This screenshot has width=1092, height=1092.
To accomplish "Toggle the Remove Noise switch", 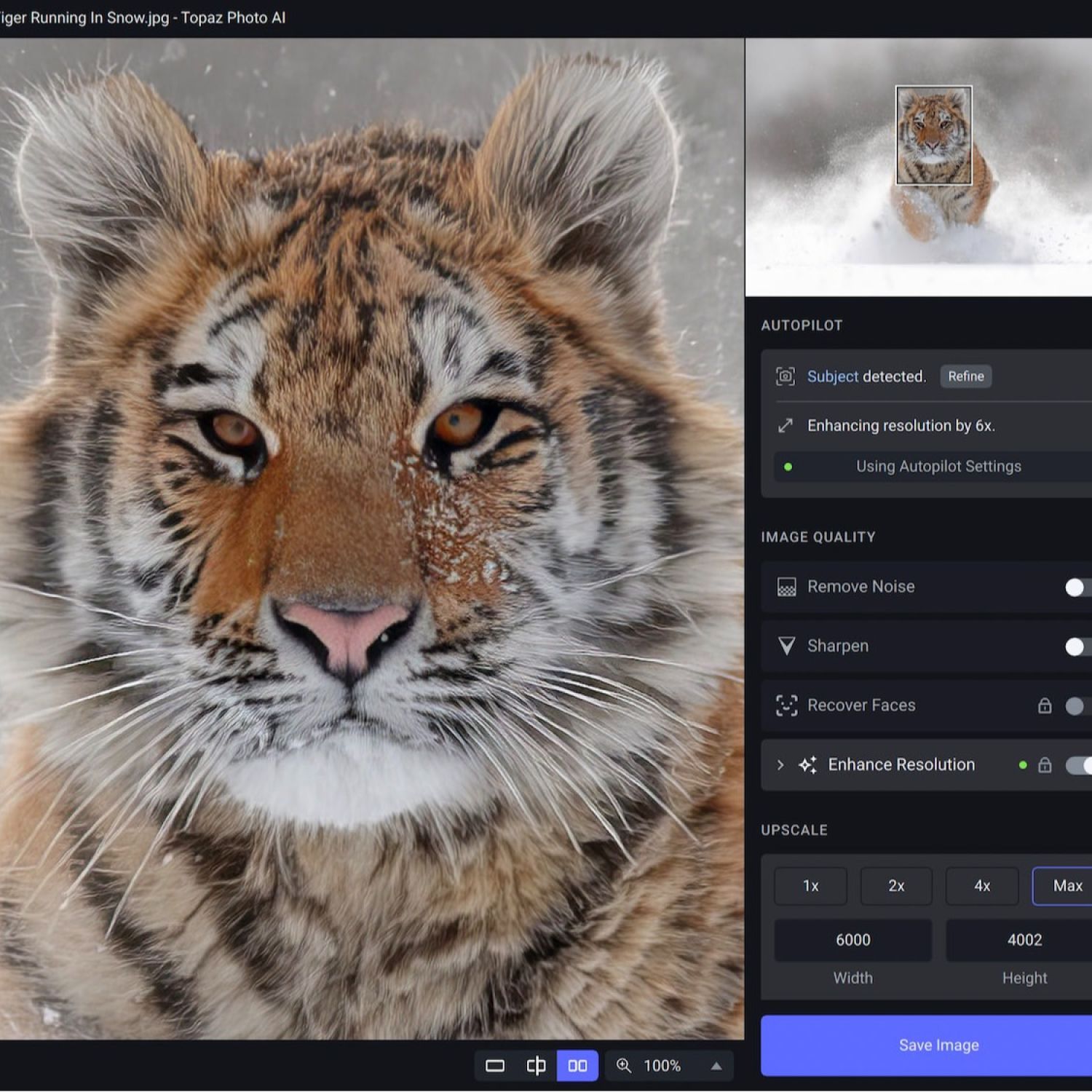I will (x=1077, y=587).
